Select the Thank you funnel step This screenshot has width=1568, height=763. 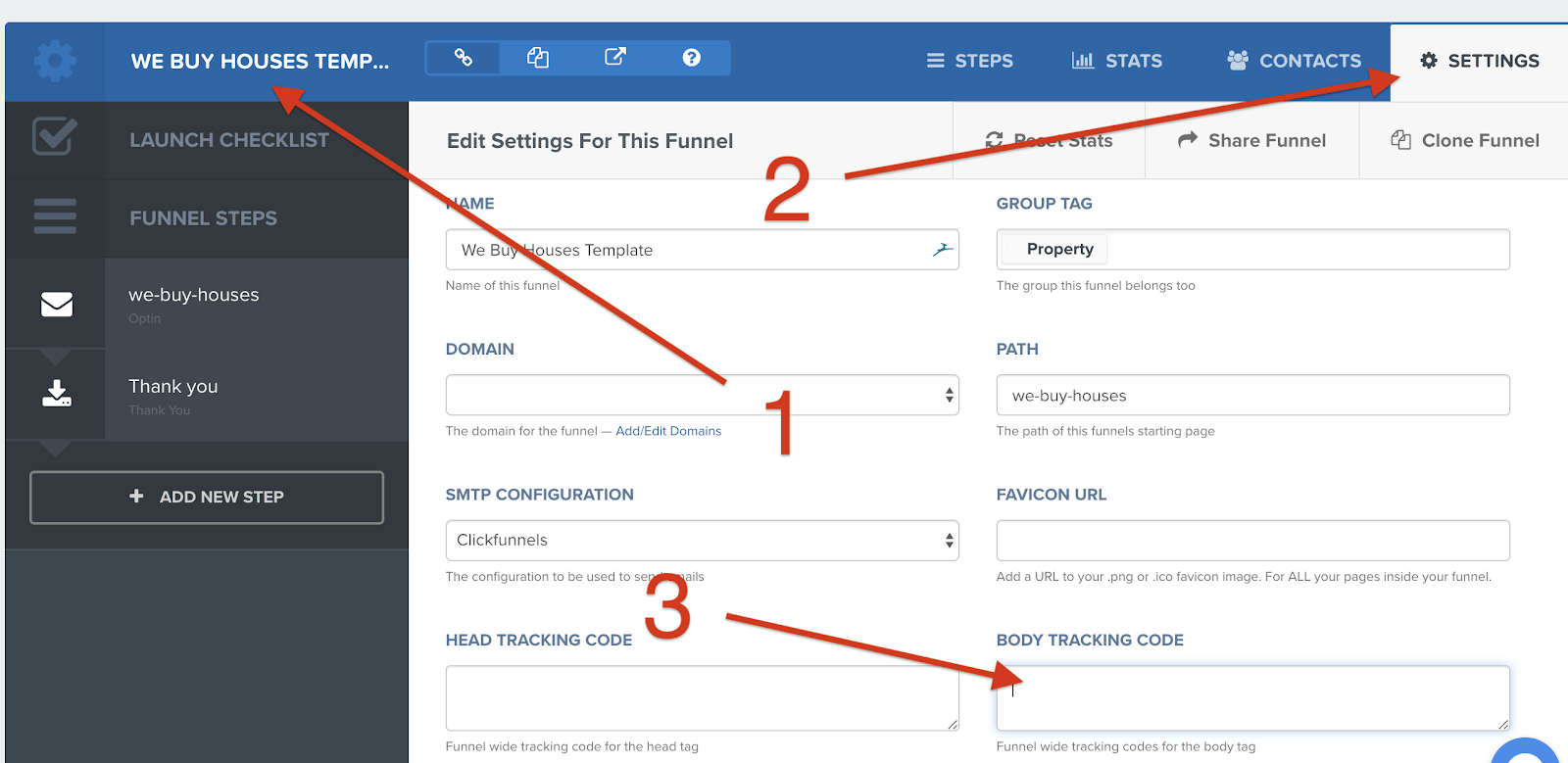coord(207,396)
